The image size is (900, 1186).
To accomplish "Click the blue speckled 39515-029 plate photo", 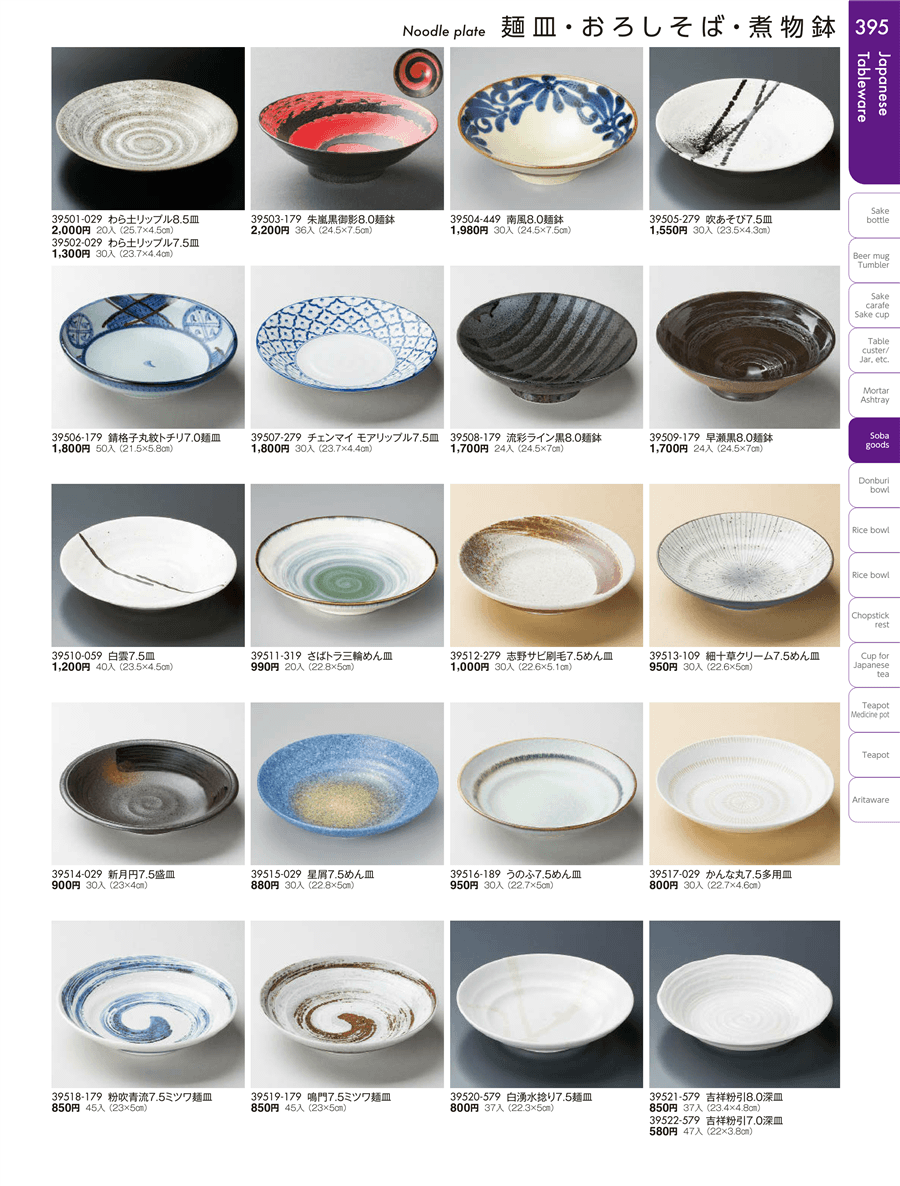I will [x=347, y=784].
